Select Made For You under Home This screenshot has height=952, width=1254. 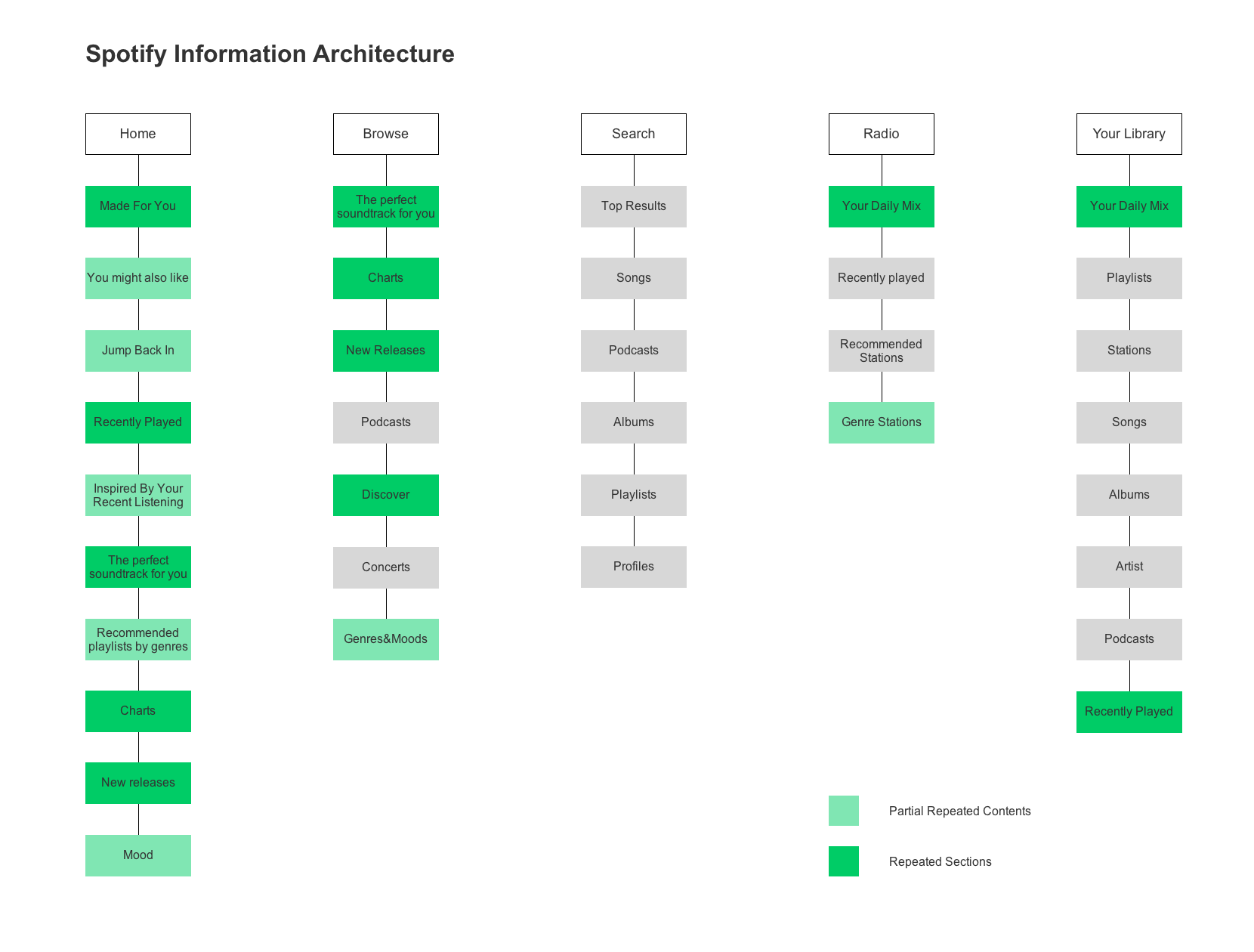click(137, 206)
